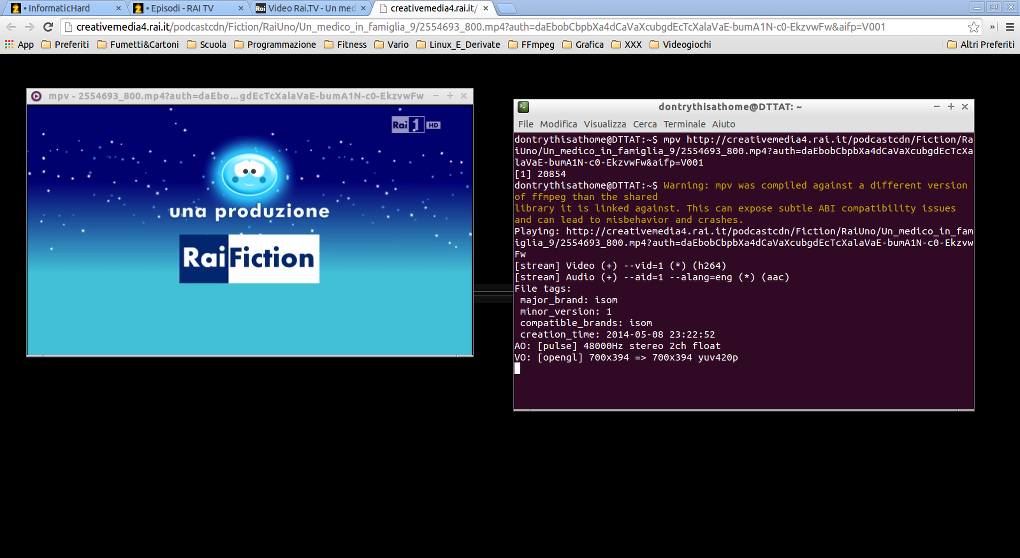Close the mpv player window
The height and width of the screenshot is (558, 1020).
click(x=464, y=96)
